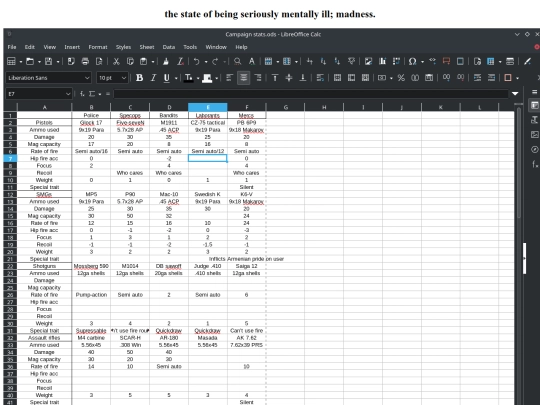Viewport: 540px width, 405px height.
Task: Insert special character with Omega icon
Action: pyautogui.click(x=412, y=61)
